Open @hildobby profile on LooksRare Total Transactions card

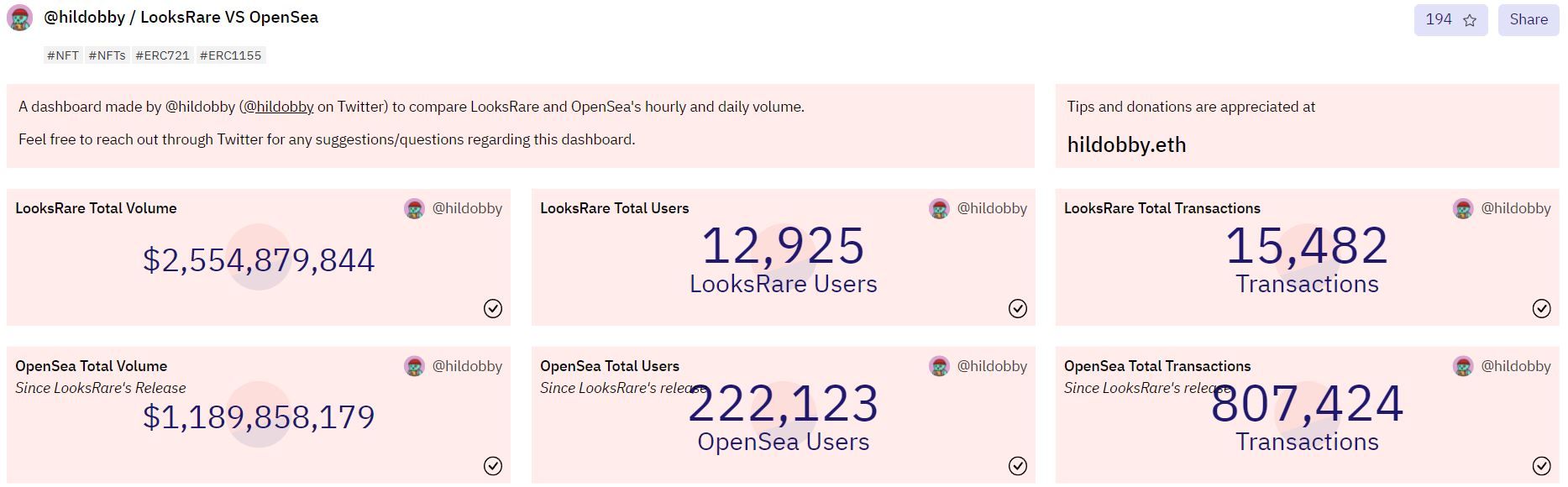pyautogui.click(x=1516, y=208)
